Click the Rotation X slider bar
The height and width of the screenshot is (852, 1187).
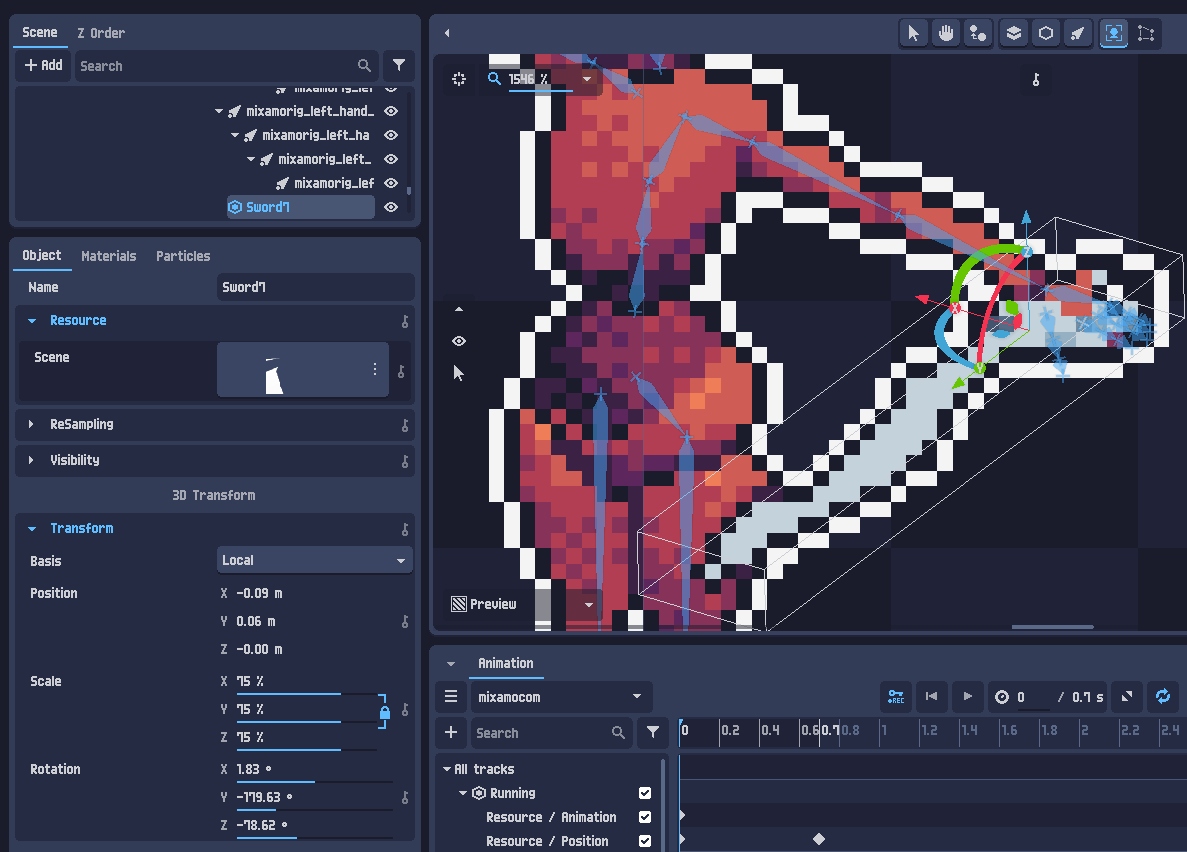coord(314,782)
